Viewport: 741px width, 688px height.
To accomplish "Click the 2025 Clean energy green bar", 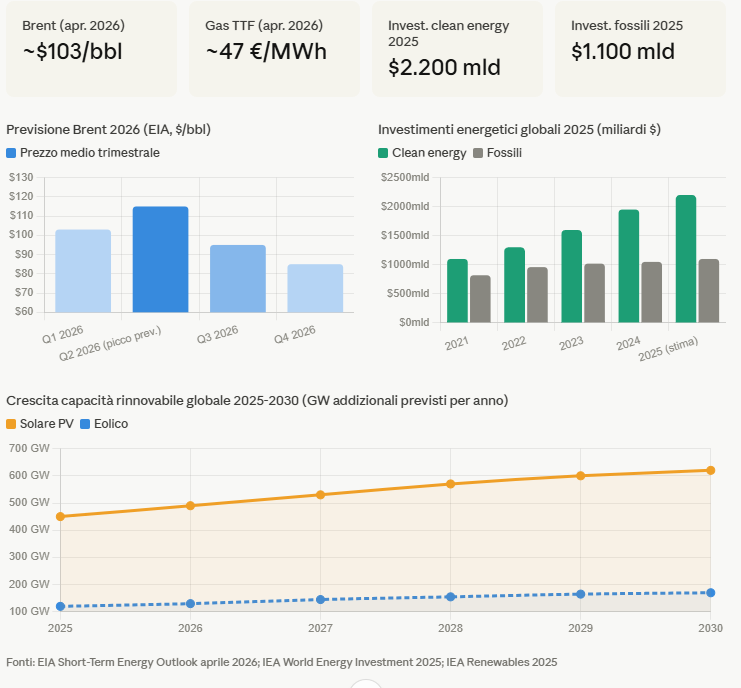I will point(686,258).
